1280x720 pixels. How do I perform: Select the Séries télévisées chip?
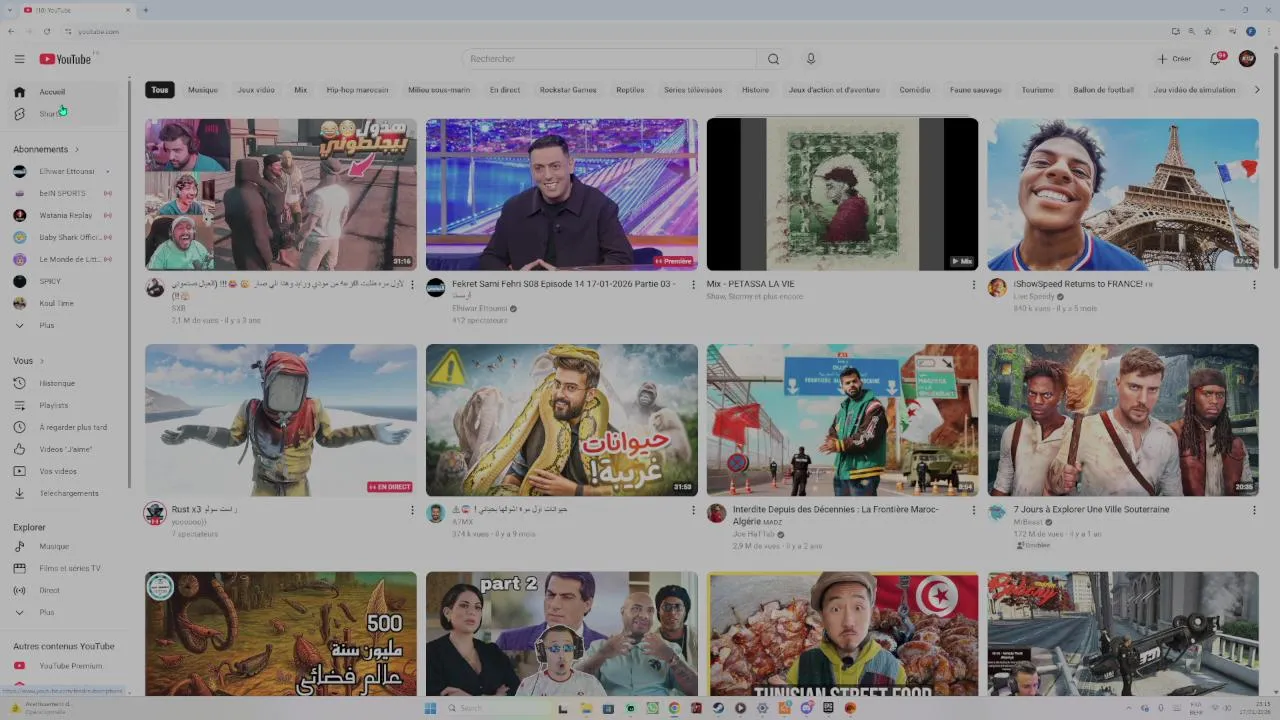(x=693, y=90)
